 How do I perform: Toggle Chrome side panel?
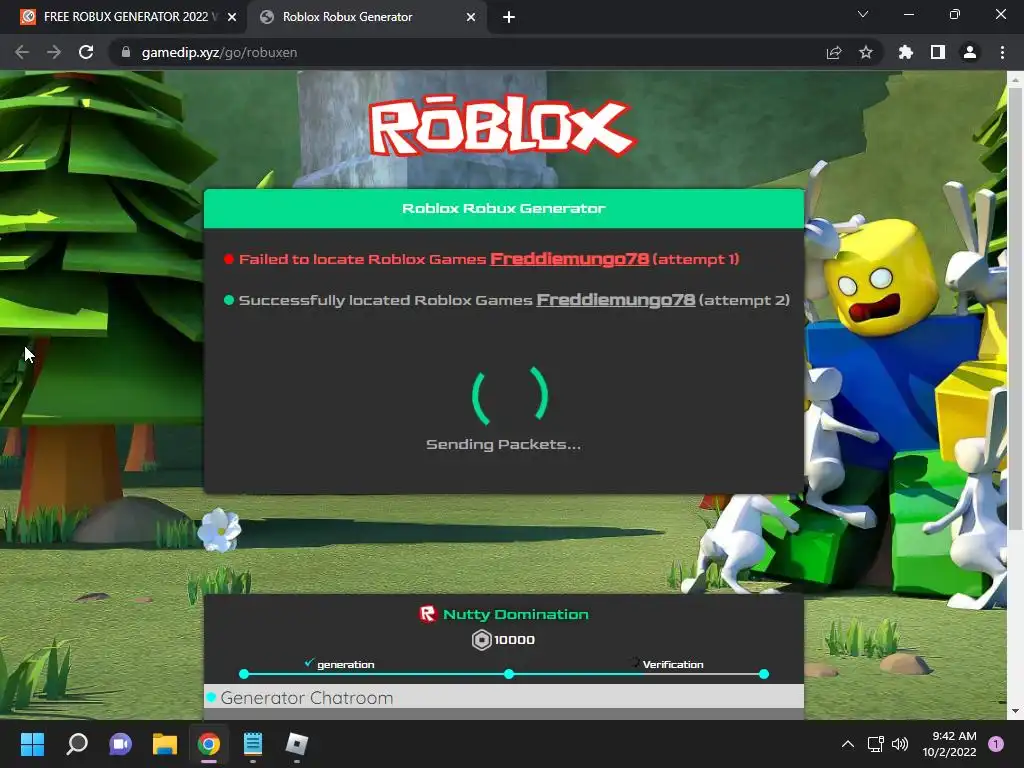[938, 52]
